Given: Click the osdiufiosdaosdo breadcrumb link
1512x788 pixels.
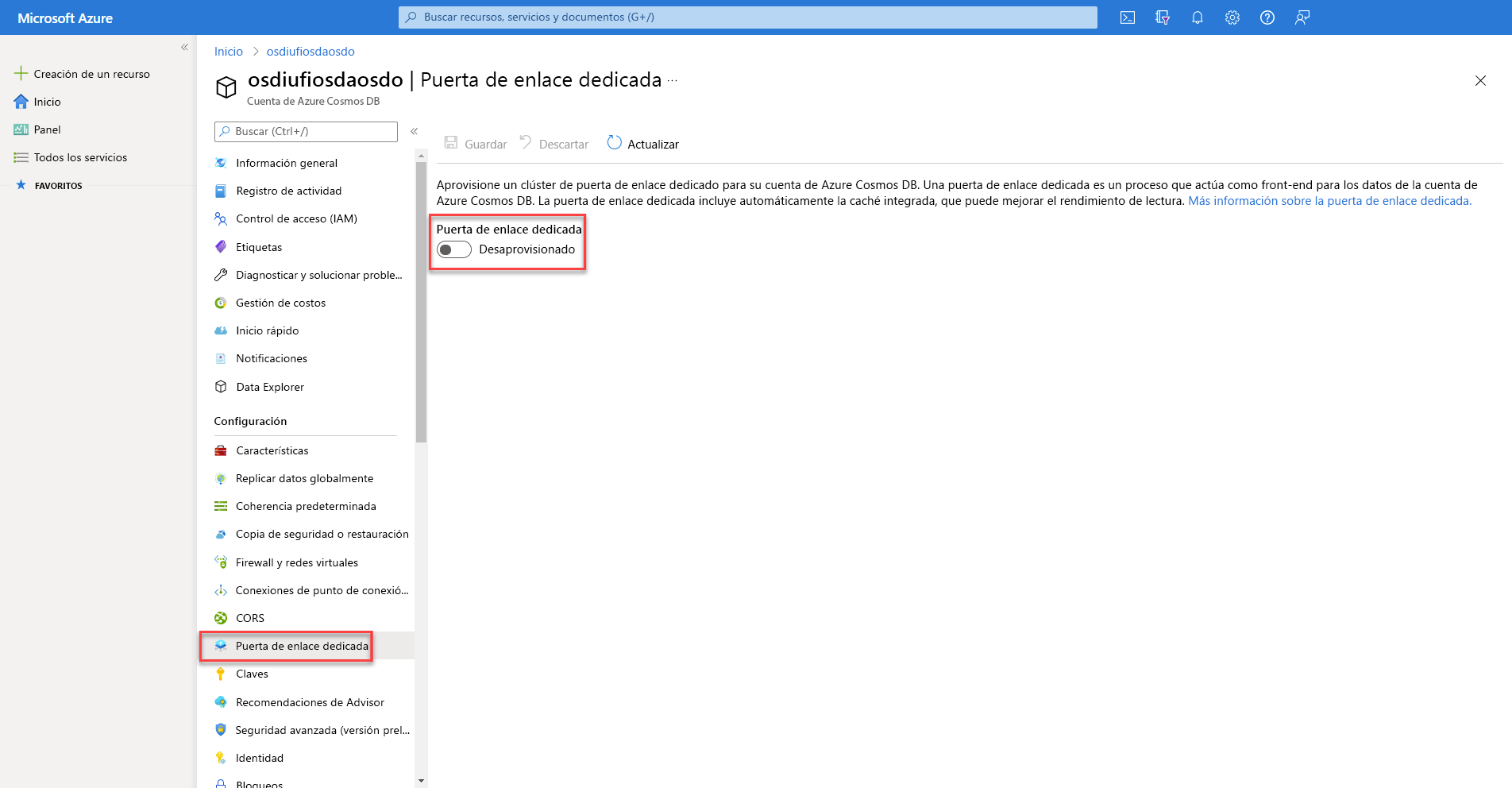Looking at the screenshot, I should 310,52.
